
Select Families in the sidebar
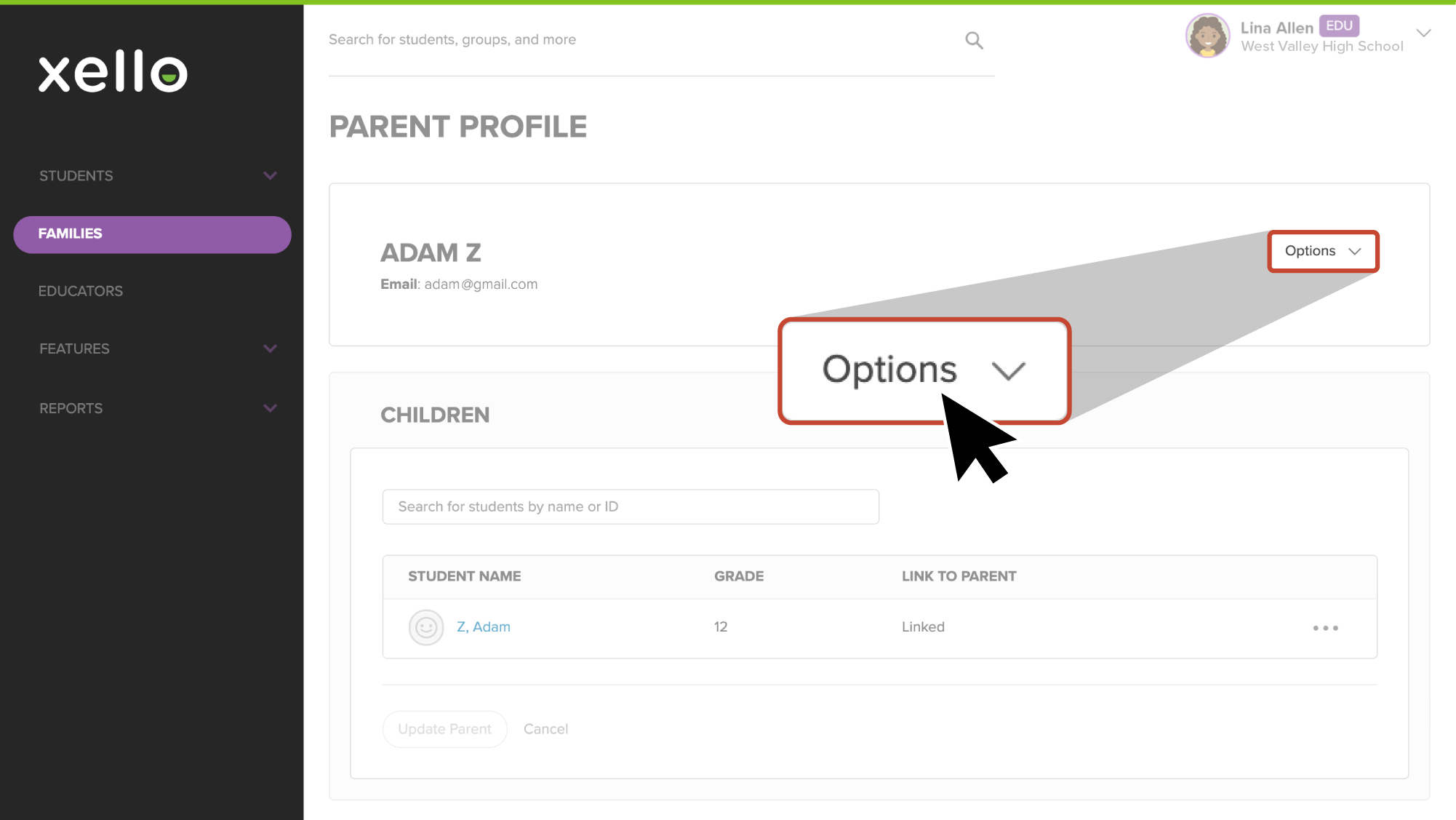152,234
